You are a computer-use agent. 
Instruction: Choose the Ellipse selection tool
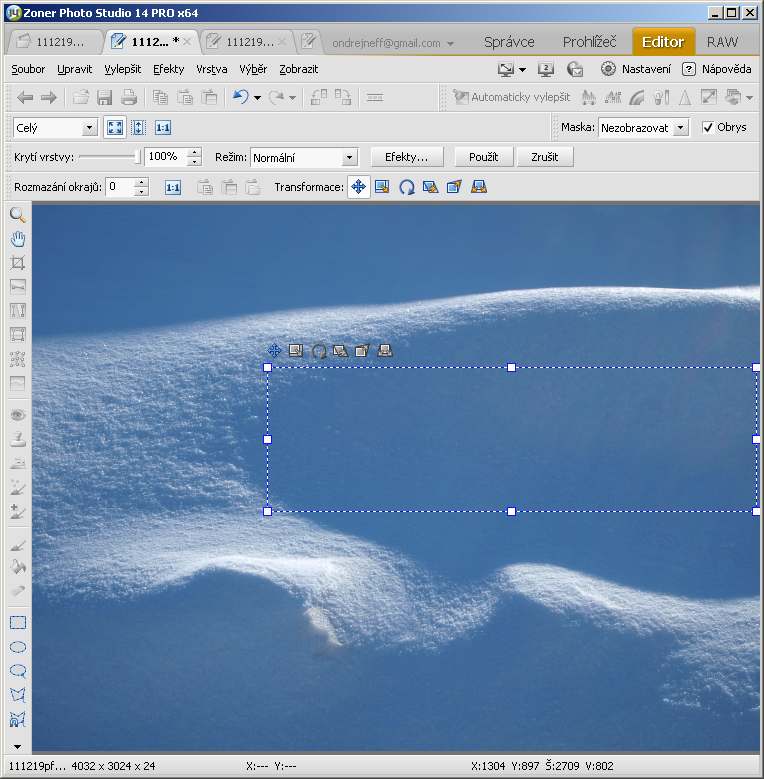(17, 647)
